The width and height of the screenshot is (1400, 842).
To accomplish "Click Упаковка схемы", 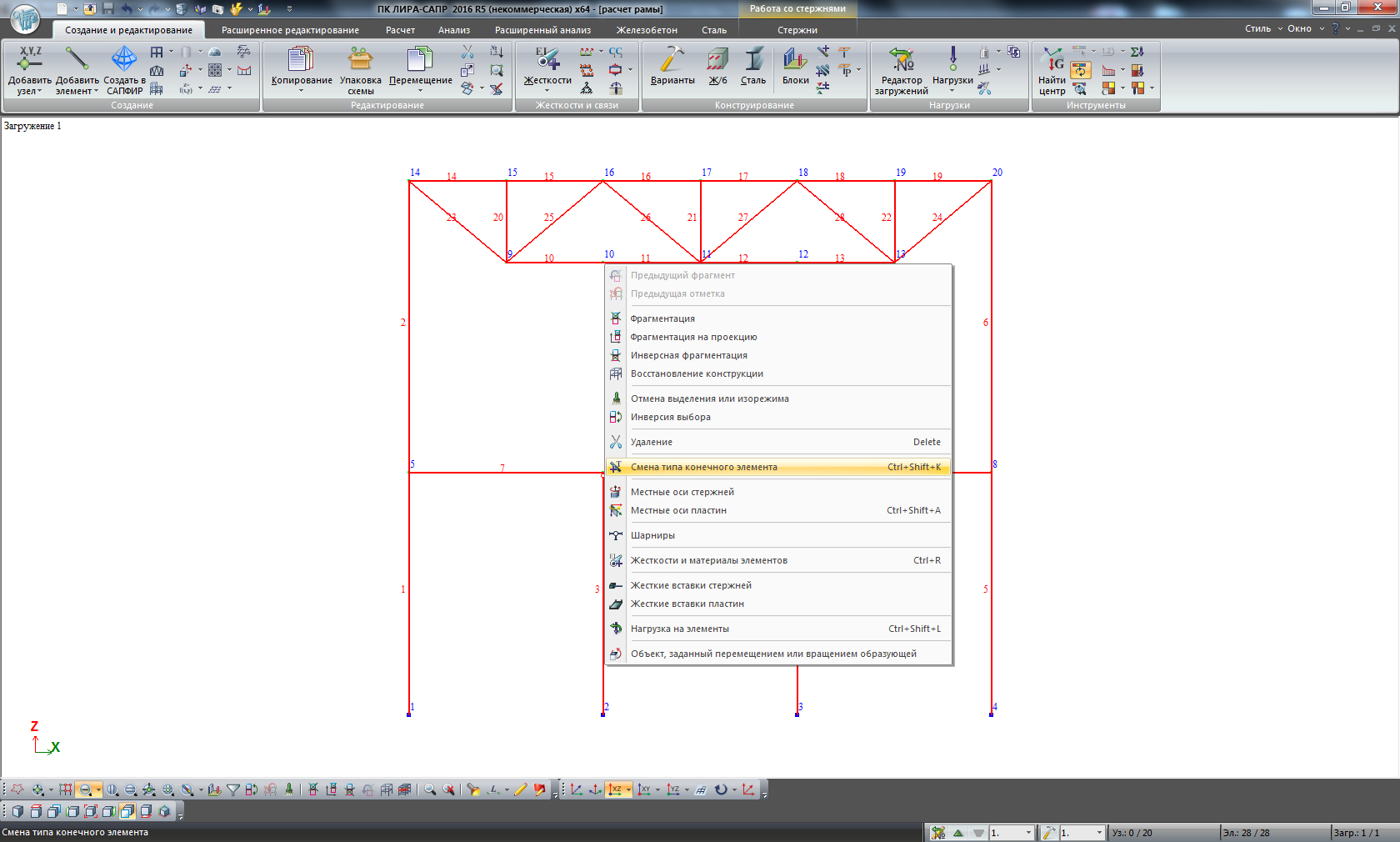I will pos(360,71).
